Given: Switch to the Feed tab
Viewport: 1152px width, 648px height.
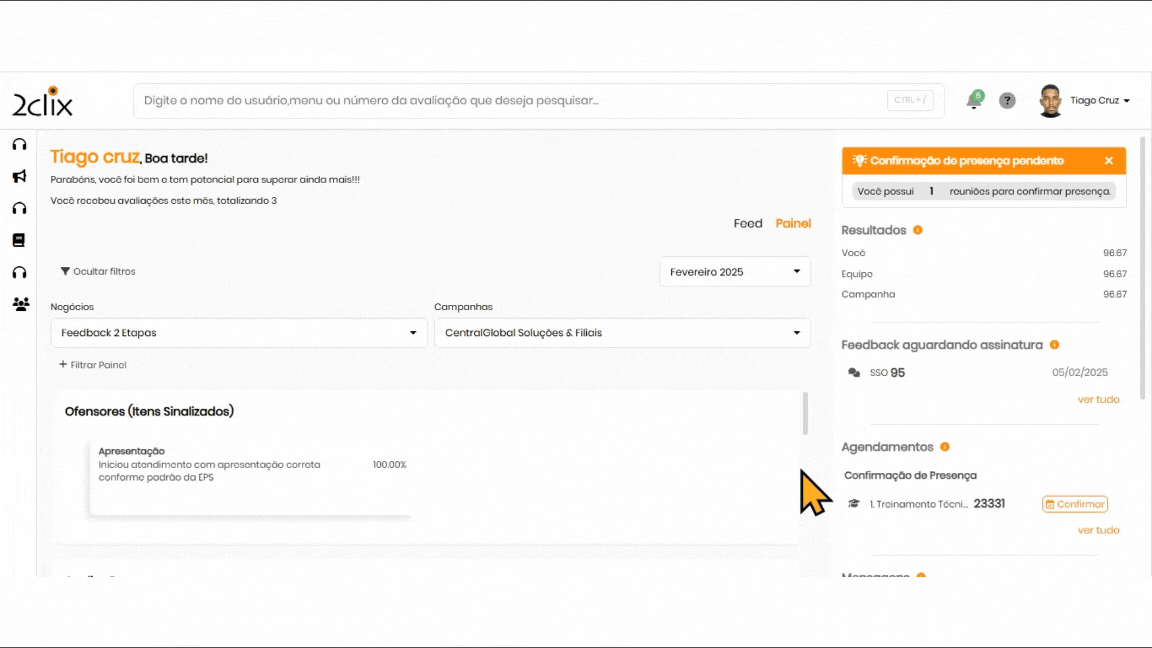Looking at the screenshot, I should coord(748,224).
